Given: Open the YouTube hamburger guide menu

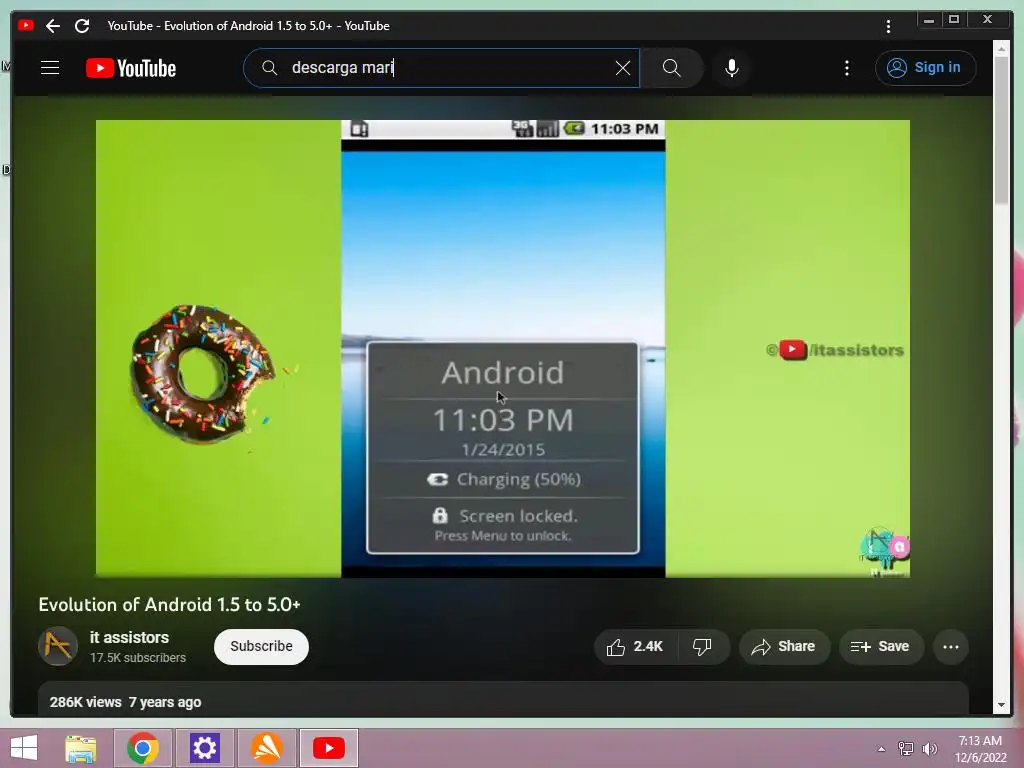Looking at the screenshot, I should [x=50, y=68].
